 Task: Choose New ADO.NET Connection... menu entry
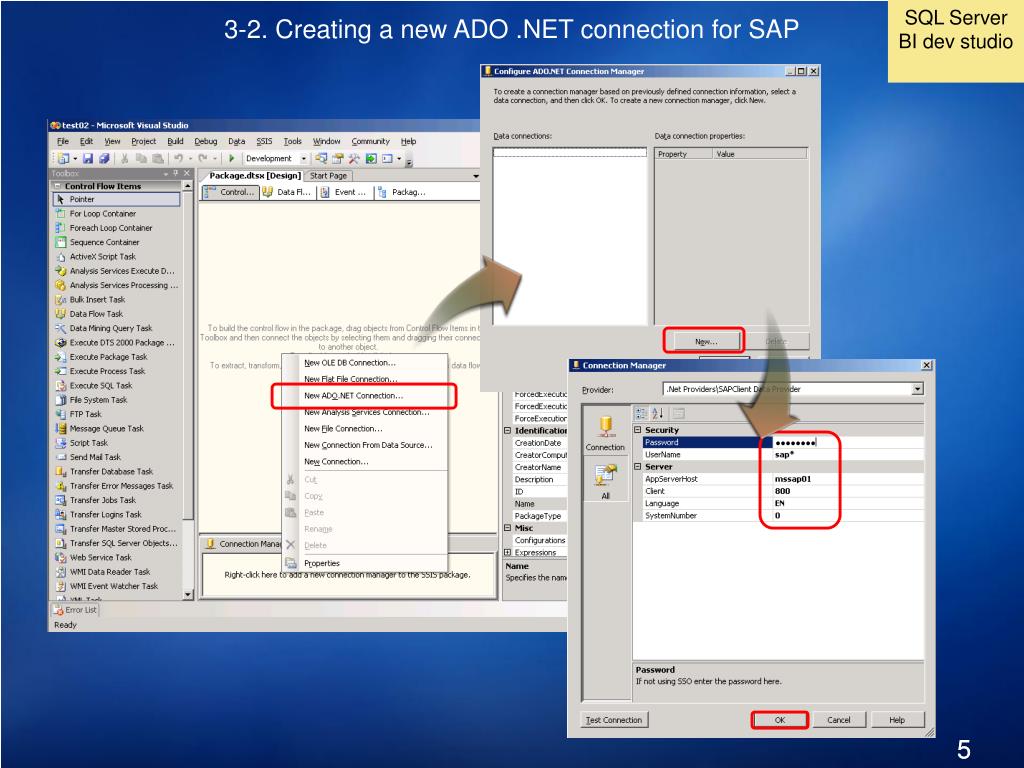(x=364, y=396)
